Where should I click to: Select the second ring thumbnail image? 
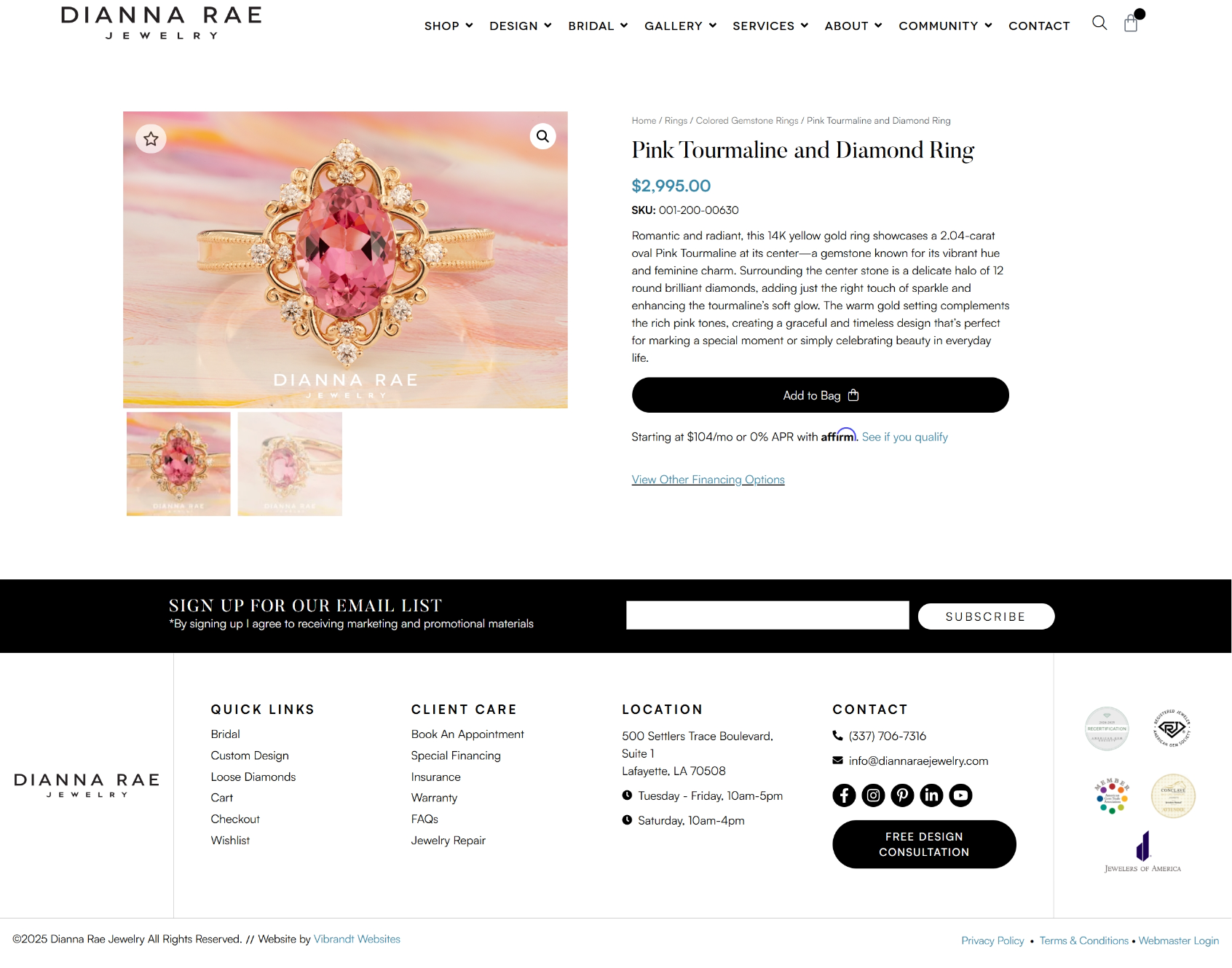coord(290,464)
